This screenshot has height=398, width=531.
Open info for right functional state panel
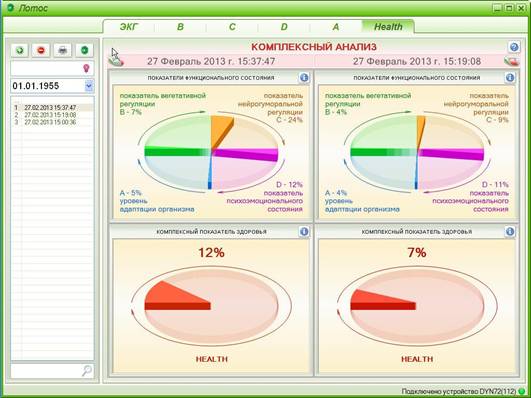510,78
